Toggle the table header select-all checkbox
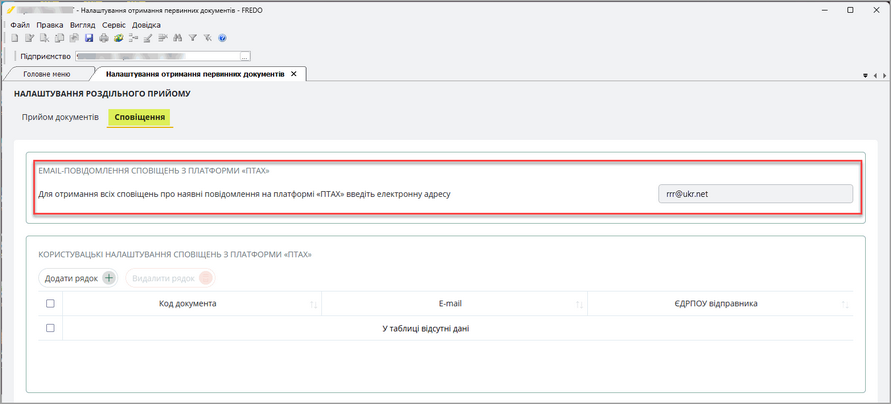891x404 pixels. [50, 303]
